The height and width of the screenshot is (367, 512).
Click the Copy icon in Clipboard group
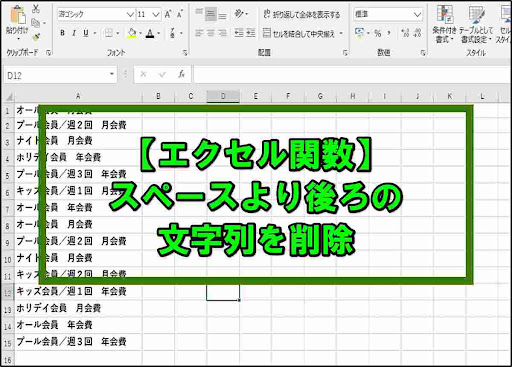point(36,23)
